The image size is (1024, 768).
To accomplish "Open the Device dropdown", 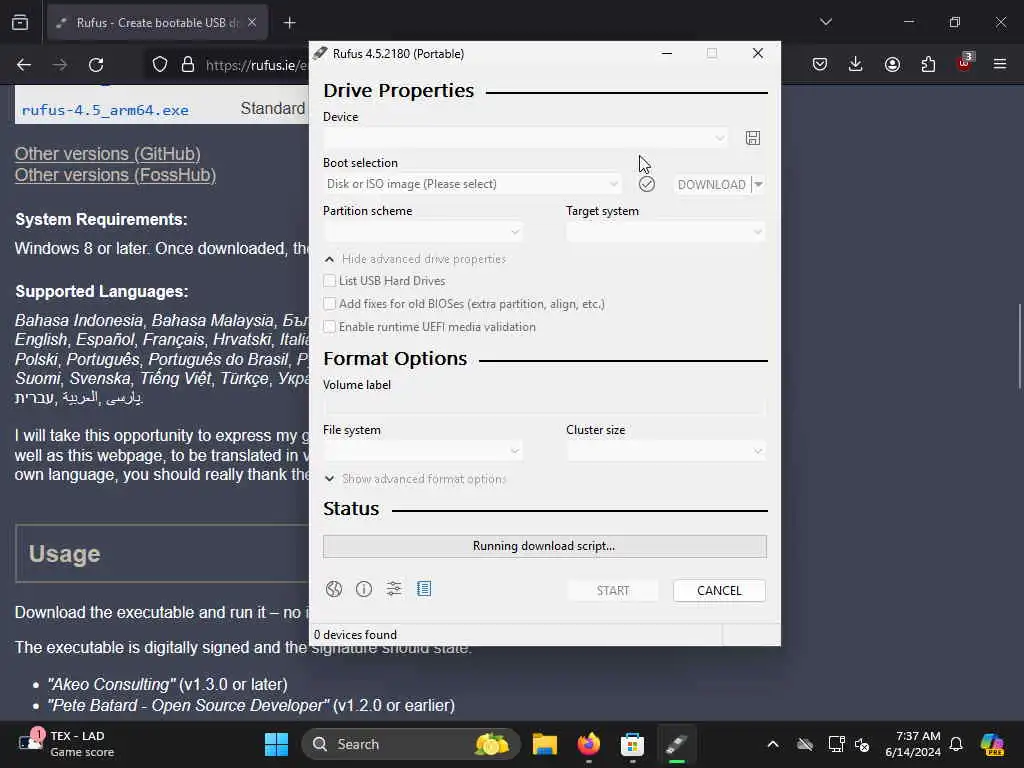I will pos(525,138).
